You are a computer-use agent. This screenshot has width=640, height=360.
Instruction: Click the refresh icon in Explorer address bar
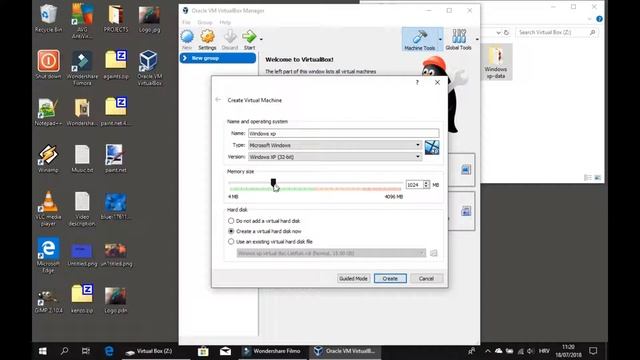(506, 32)
